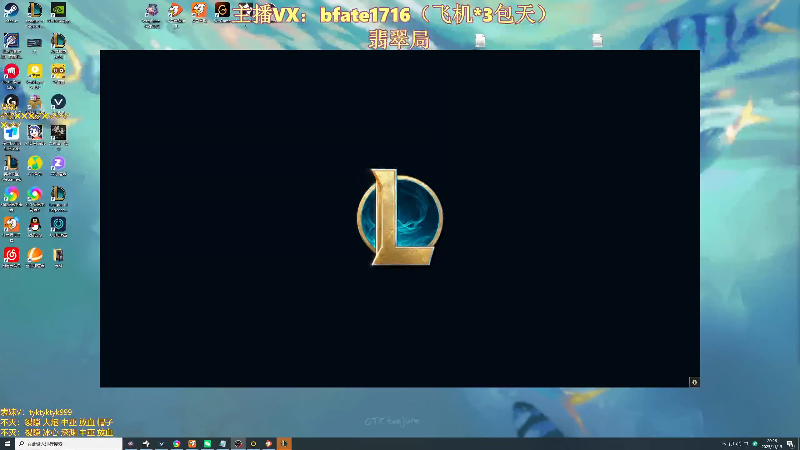800x450 pixels.
Task: Click the settings gear in League client corner
Action: click(x=694, y=382)
